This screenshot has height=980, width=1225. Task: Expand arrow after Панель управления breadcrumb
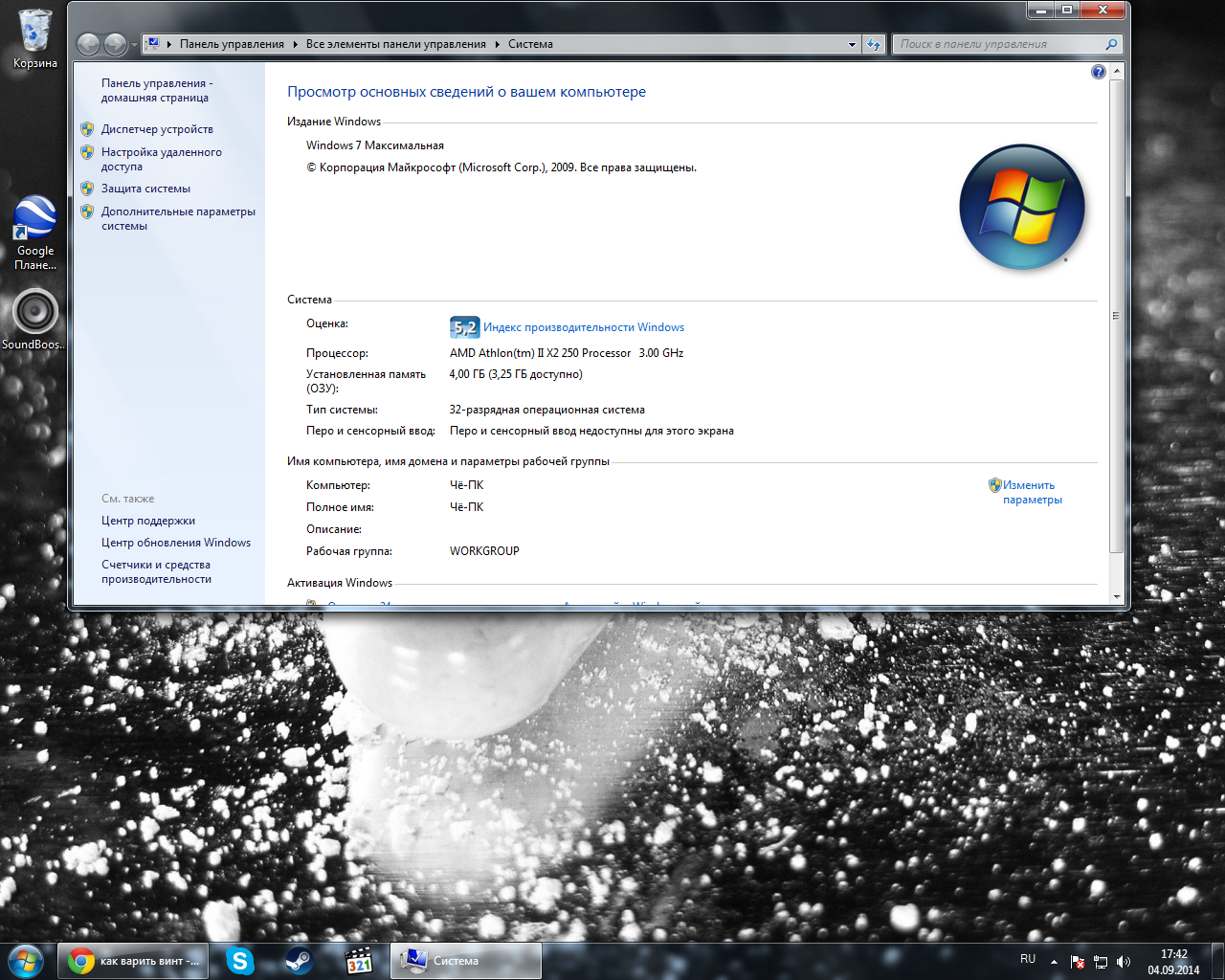pyautogui.click(x=296, y=44)
